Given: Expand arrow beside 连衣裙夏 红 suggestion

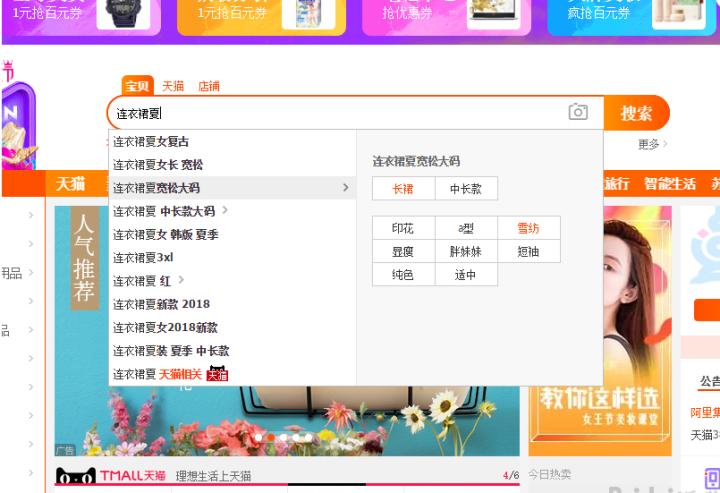Looking at the screenshot, I should 181,280.
